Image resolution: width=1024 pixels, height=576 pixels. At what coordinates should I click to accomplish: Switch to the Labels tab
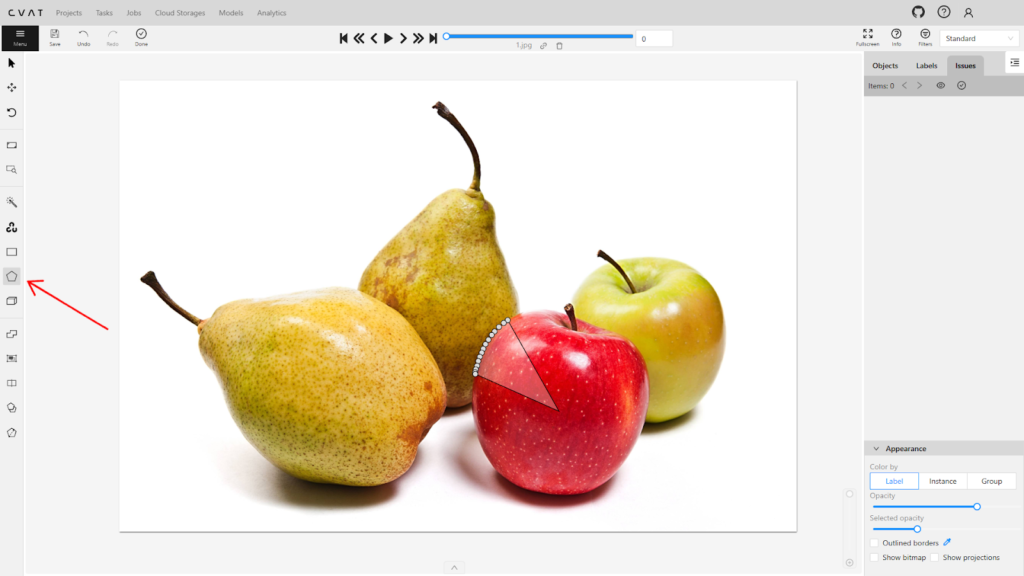click(926, 65)
